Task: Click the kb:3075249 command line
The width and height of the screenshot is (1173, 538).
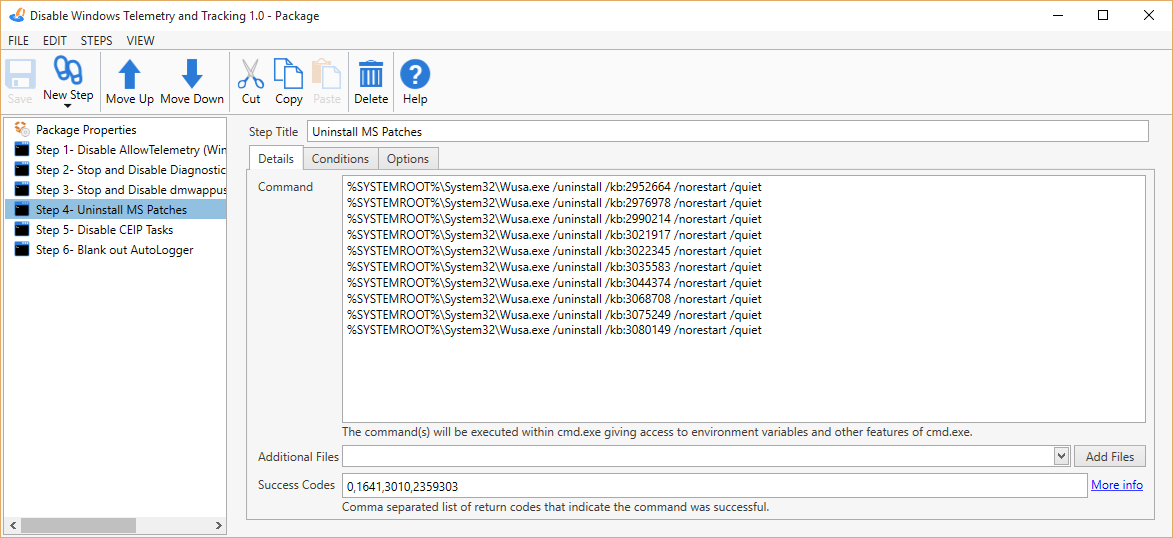Action: tap(554, 314)
